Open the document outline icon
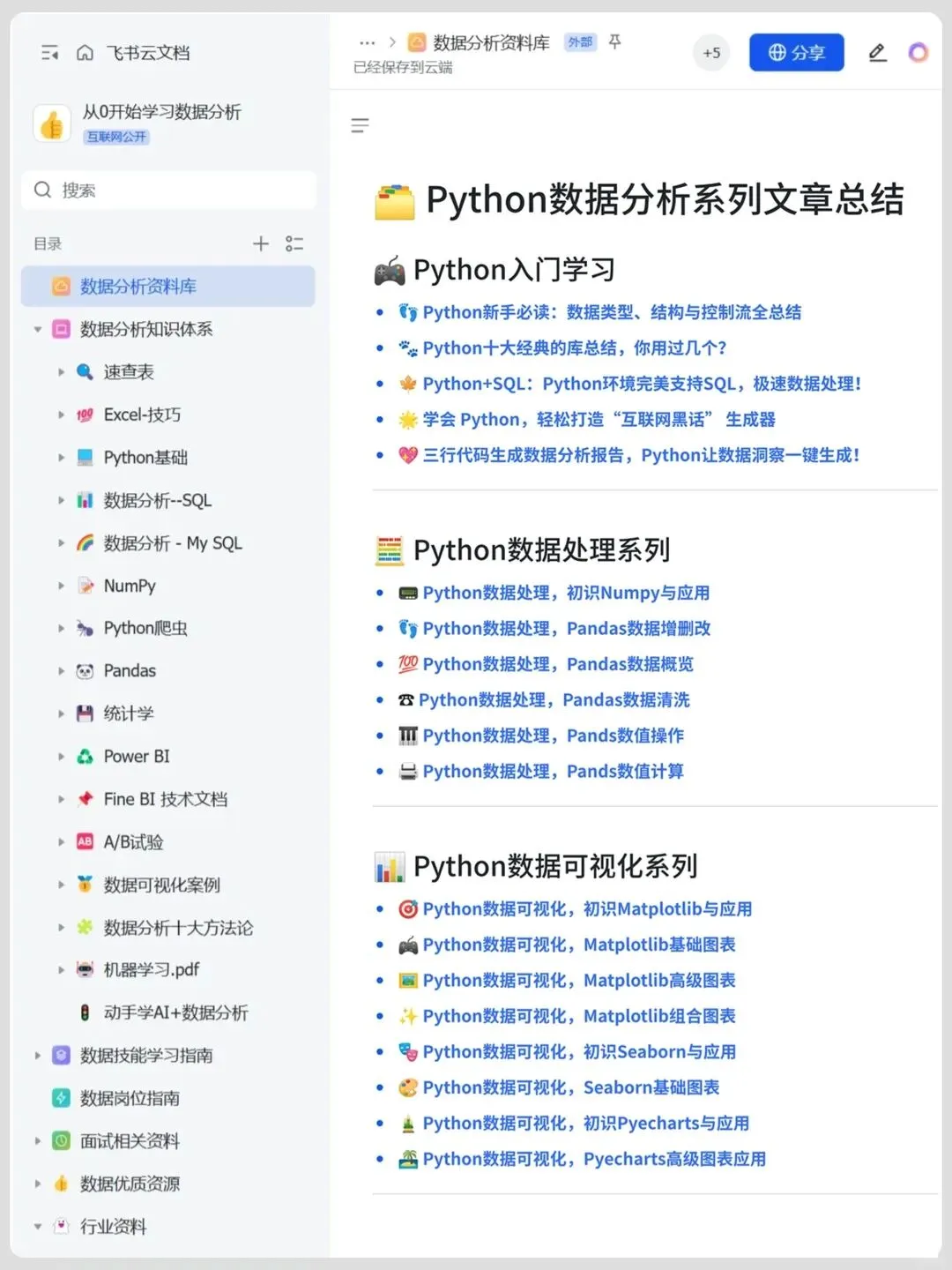This screenshot has width=952, height=1270. (360, 125)
